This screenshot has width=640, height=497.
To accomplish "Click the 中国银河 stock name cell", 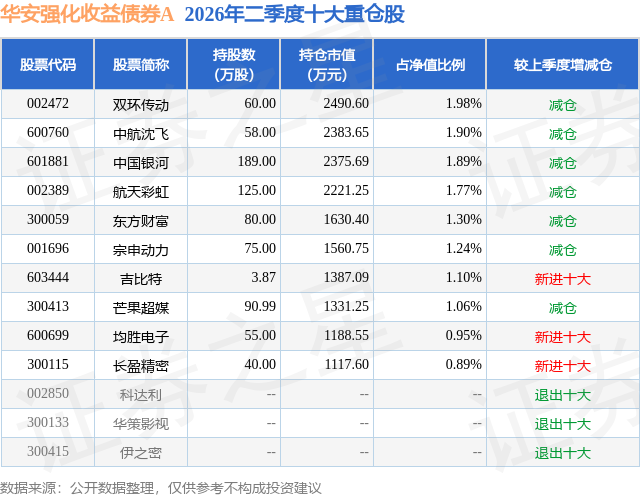I will (141, 162).
